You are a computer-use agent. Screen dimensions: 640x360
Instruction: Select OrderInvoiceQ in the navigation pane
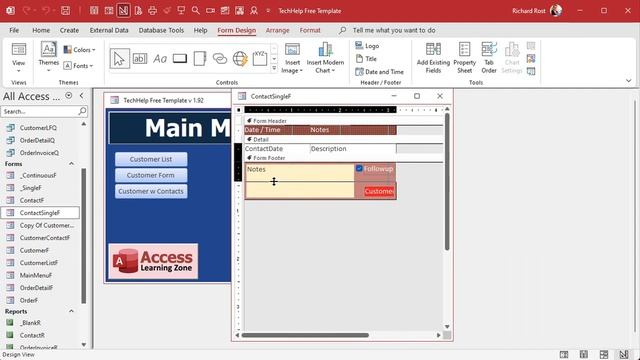point(39,153)
